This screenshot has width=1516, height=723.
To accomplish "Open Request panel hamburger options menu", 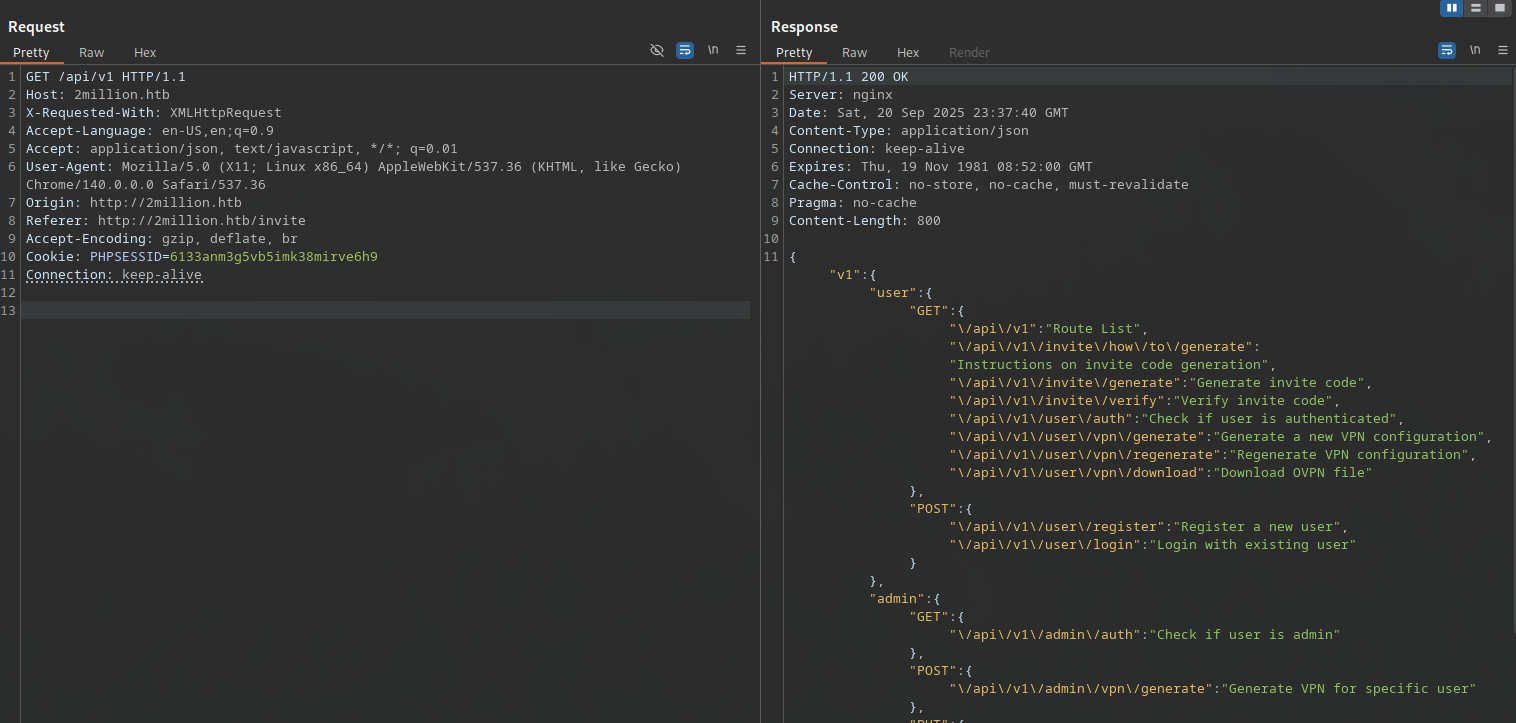I will click(x=741, y=50).
